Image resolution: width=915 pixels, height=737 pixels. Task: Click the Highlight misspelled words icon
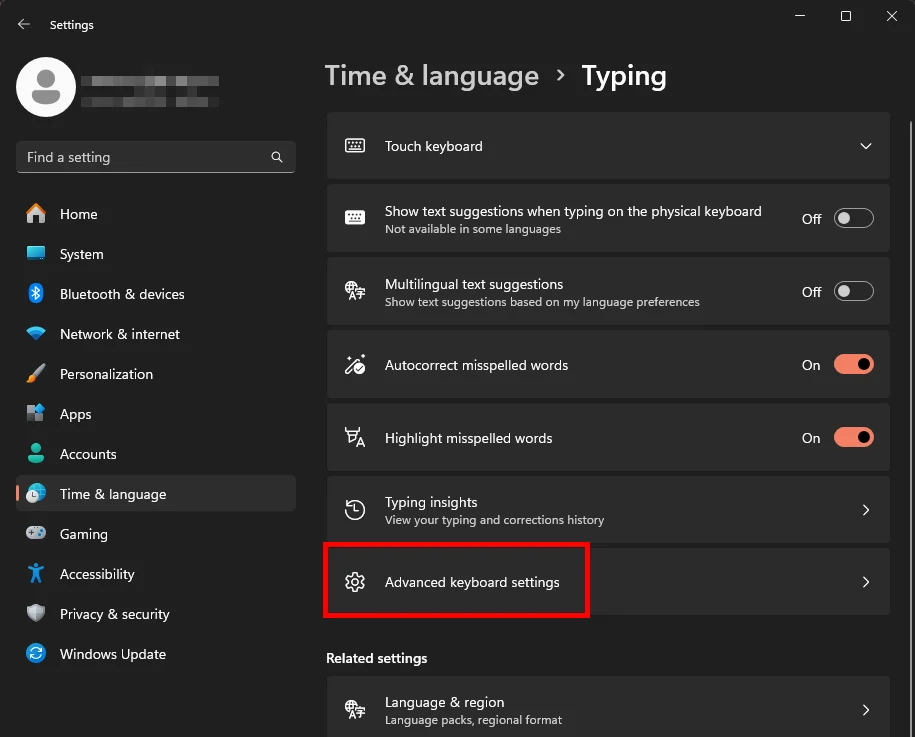[355, 438]
